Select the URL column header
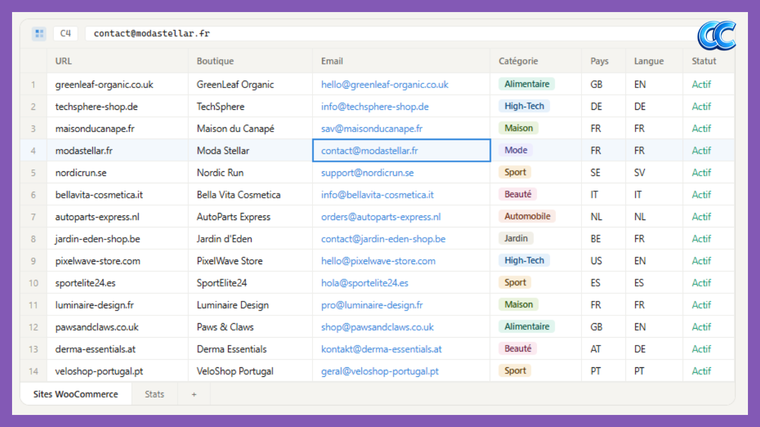Screen dimensions: 760x427 pos(63,61)
